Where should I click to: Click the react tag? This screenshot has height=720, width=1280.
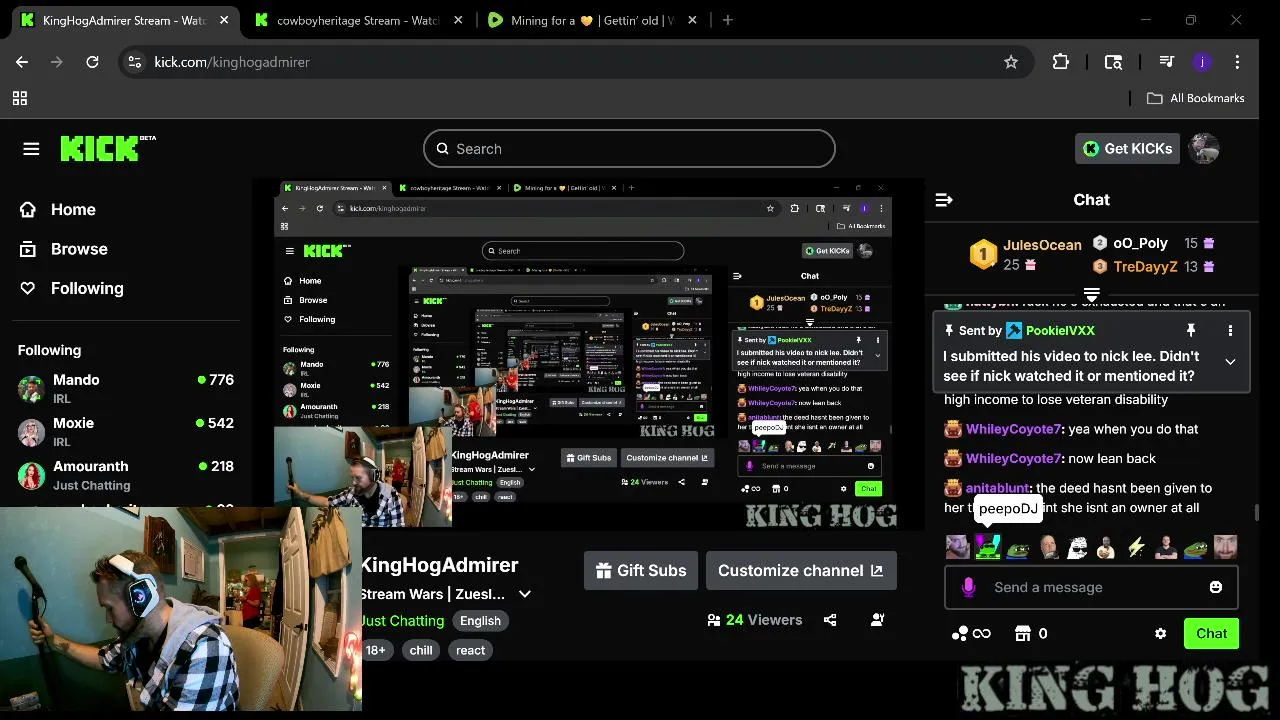[470, 650]
